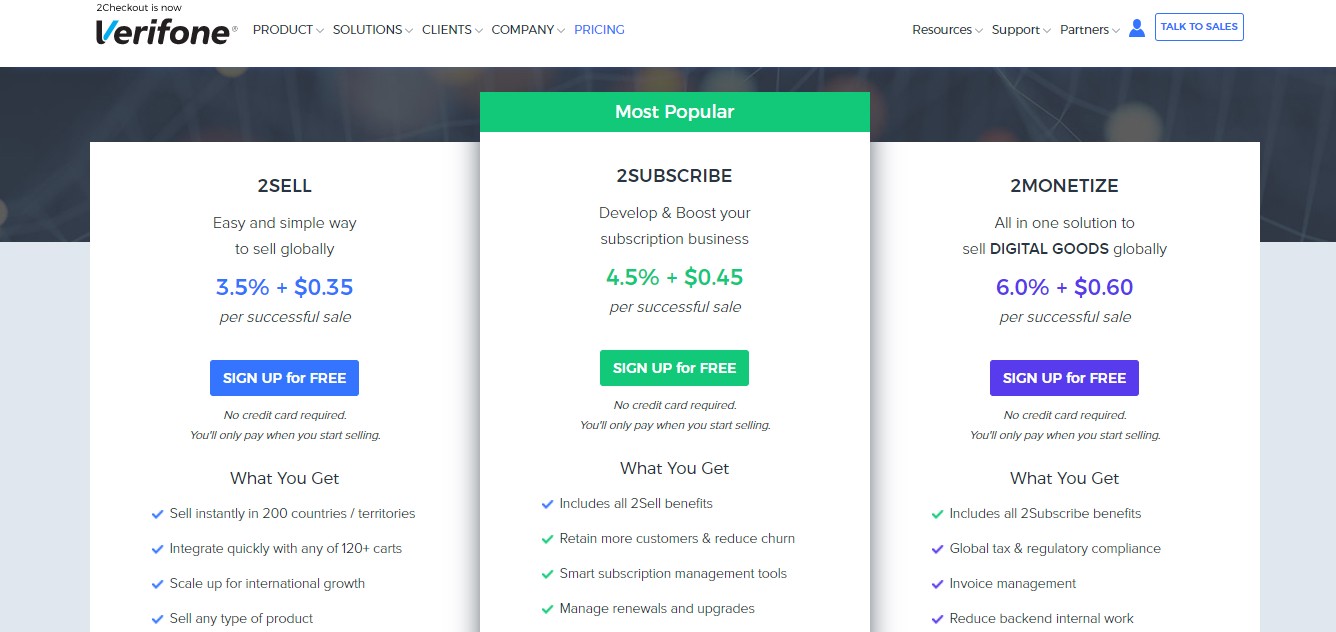1336x632 pixels.
Task: Sign up for free for 2SUBSCRIBE
Action: pyautogui.click(x=674, y=368)
